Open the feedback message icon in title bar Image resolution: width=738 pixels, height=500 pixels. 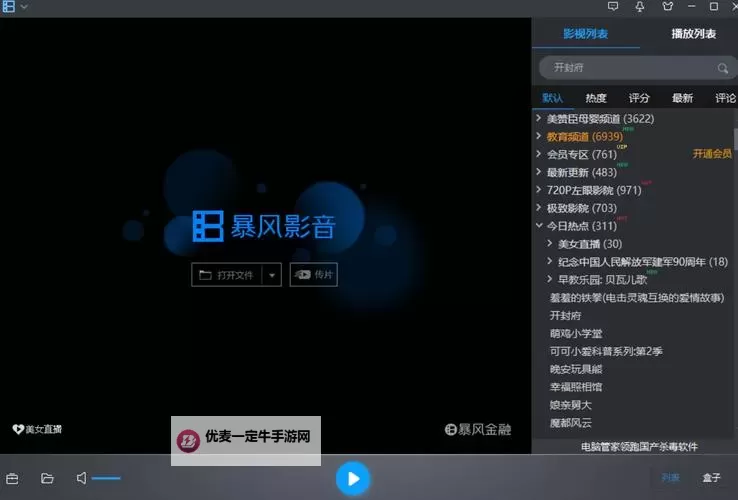613,7
